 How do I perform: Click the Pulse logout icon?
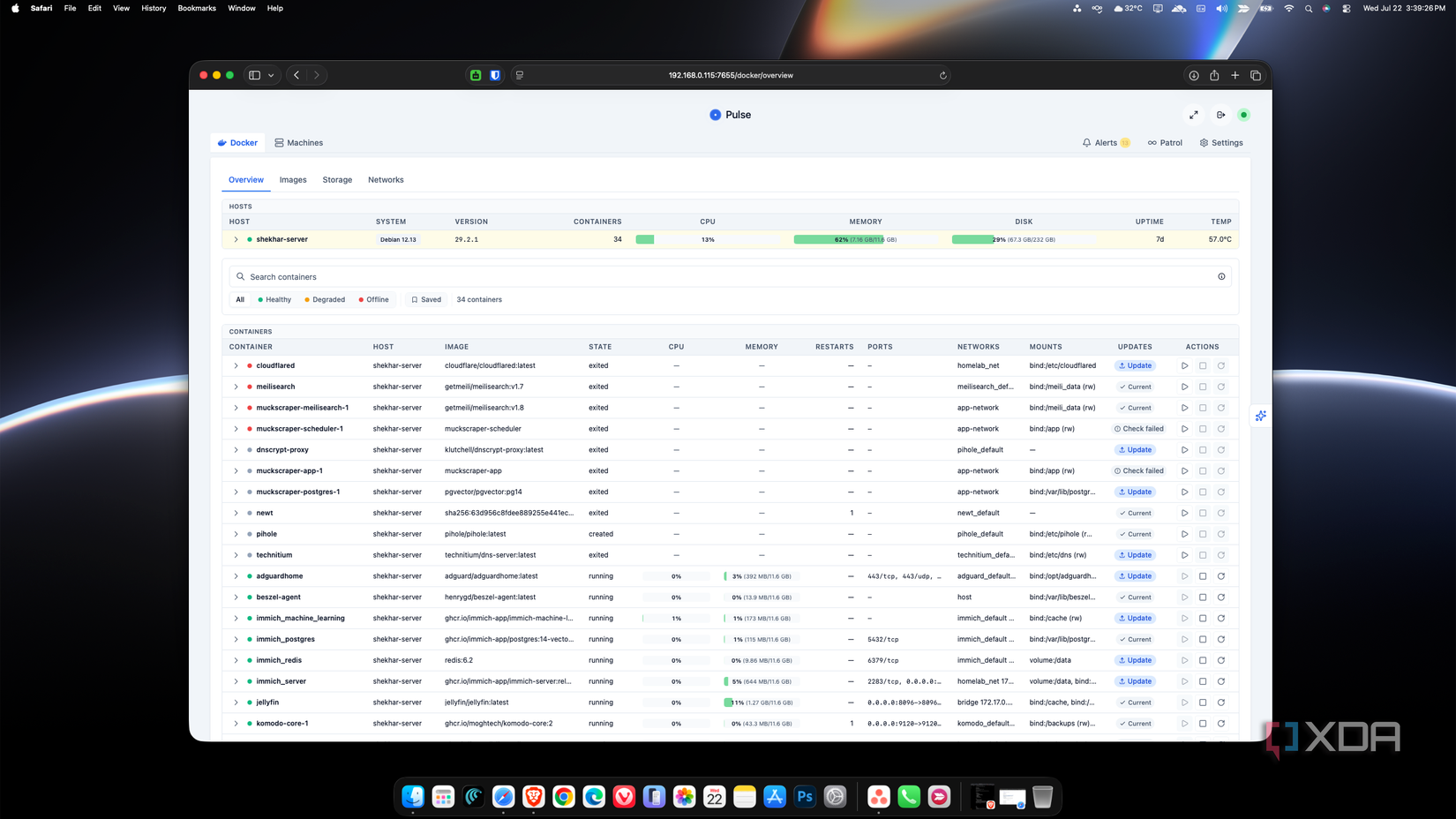point(1220,115)
